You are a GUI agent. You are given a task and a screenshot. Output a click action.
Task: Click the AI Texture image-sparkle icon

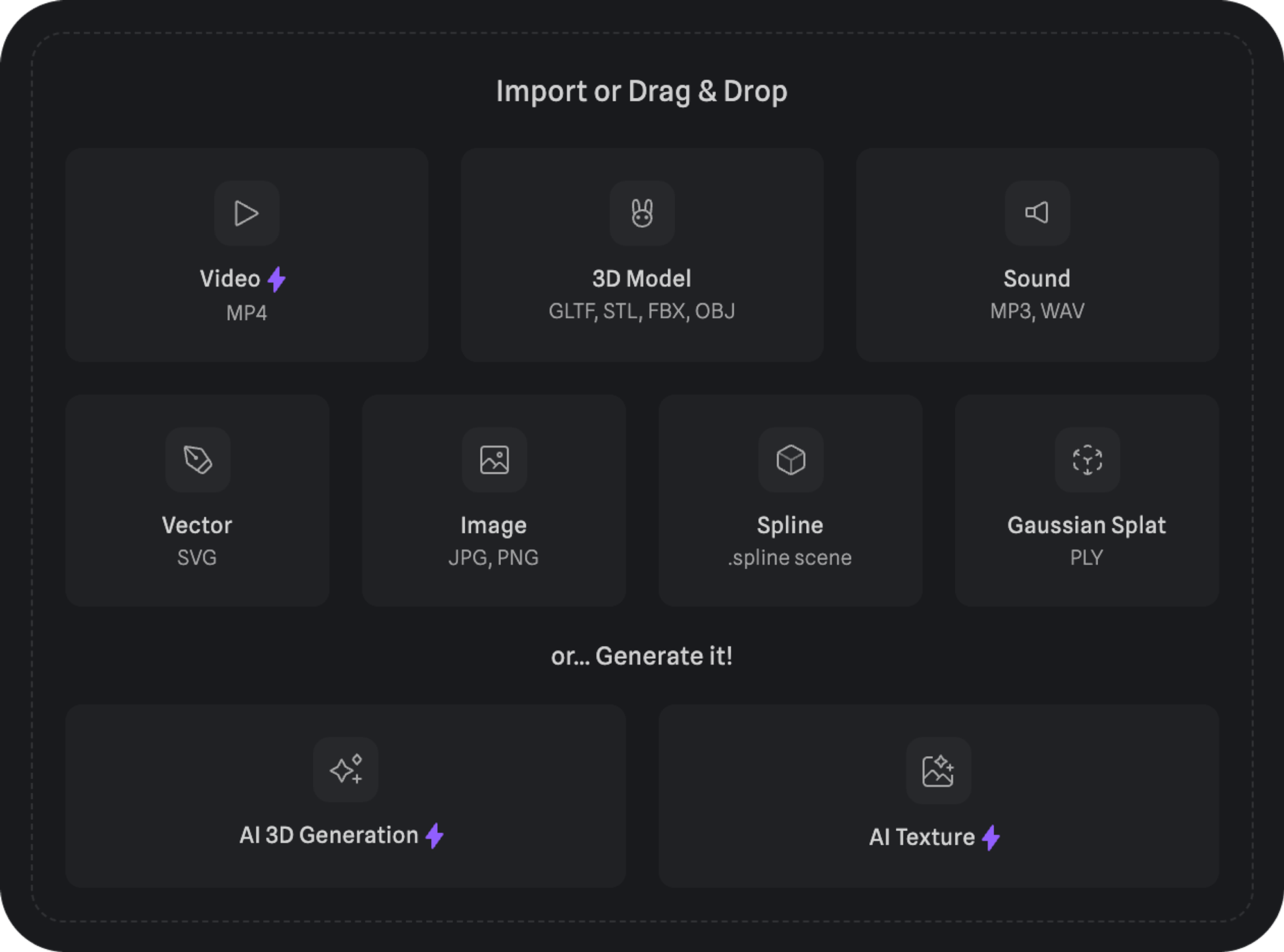[x=938, y=770]
